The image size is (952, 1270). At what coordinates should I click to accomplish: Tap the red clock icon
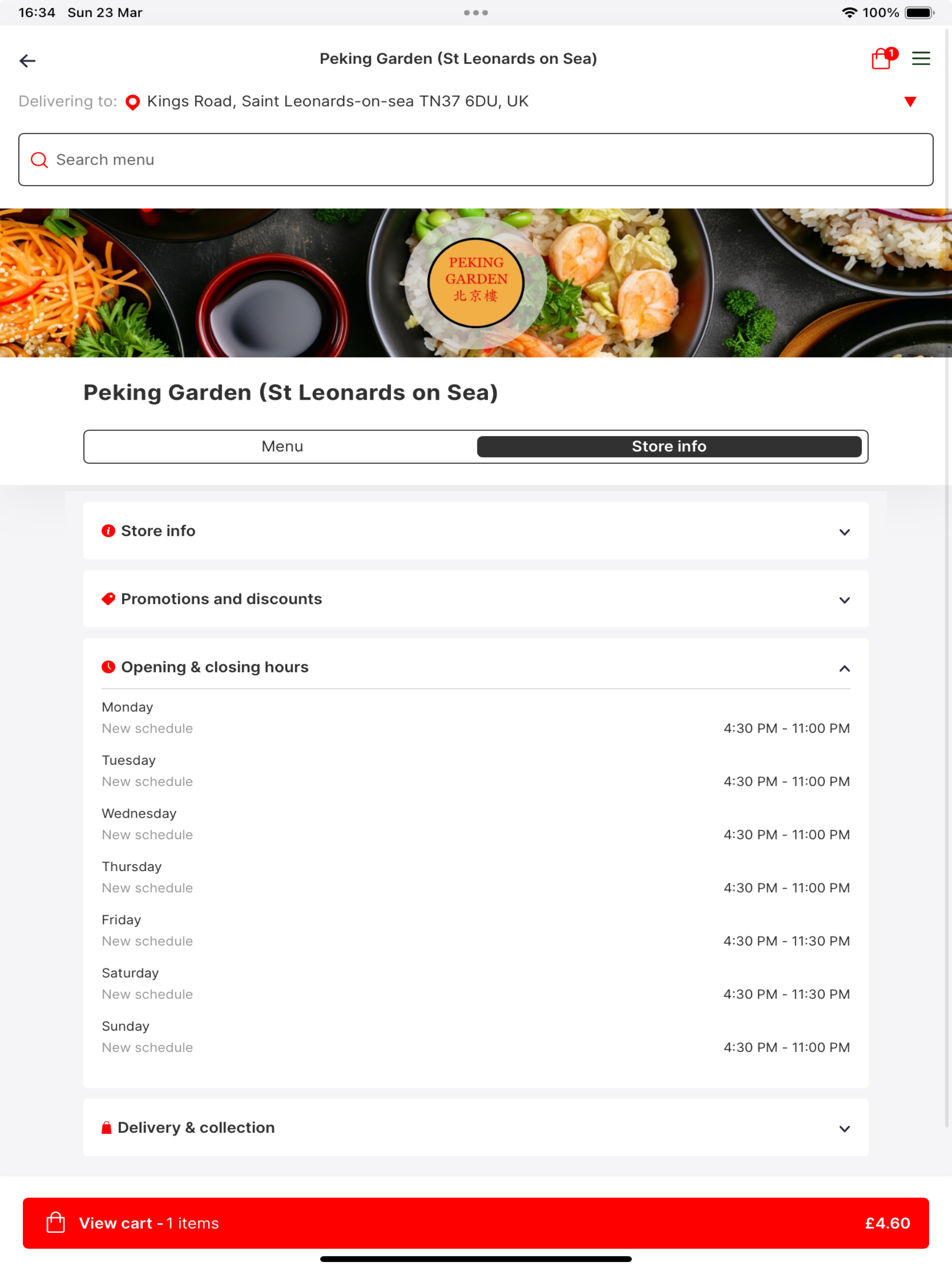(x=108, y=667)
